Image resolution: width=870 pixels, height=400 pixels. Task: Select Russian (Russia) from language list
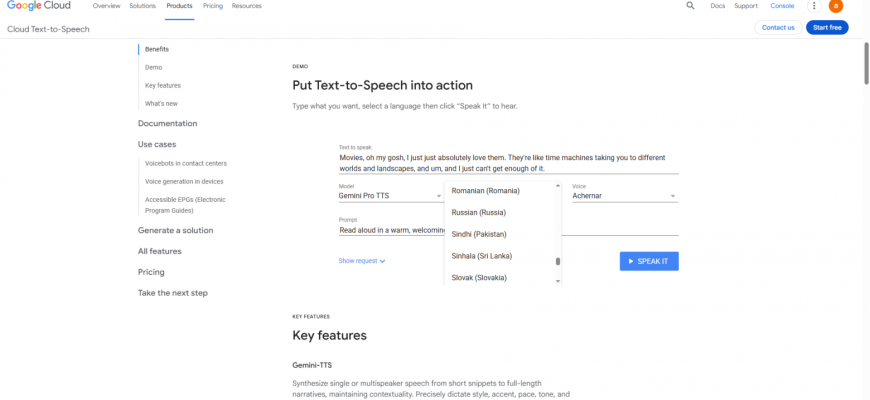point(479,212)
